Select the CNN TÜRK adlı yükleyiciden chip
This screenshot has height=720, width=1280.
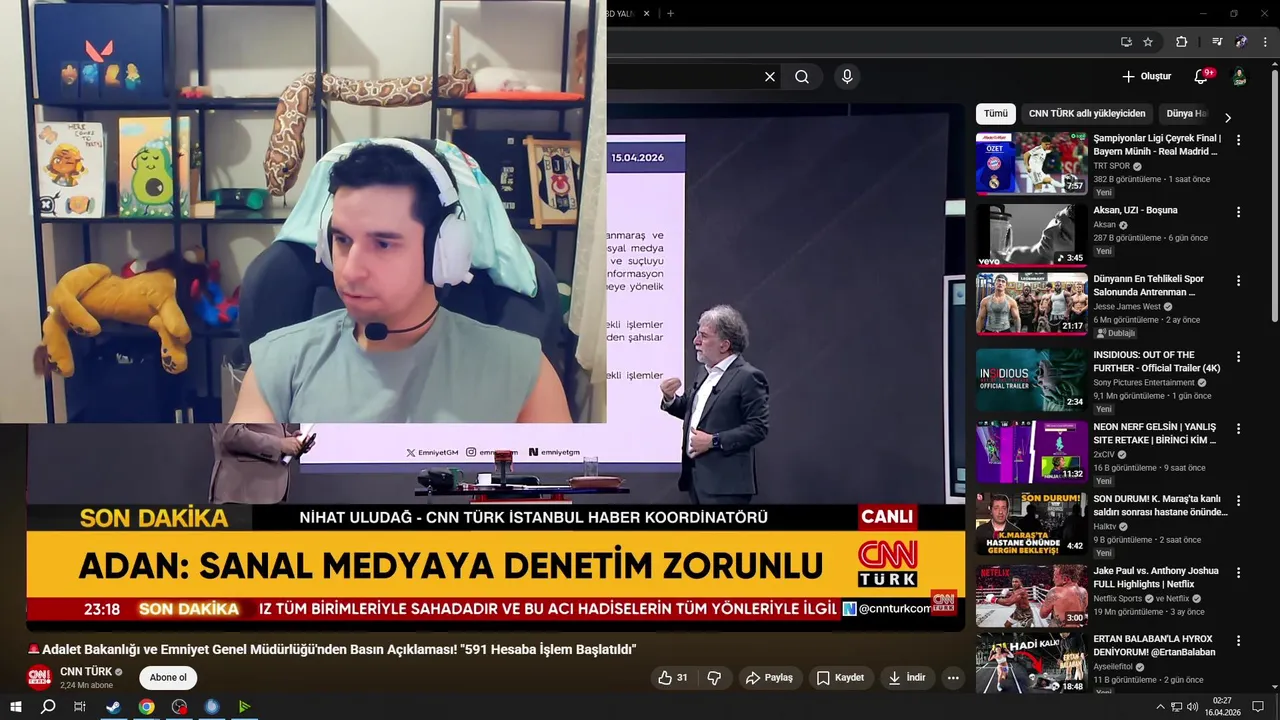tap(1087, 114)
